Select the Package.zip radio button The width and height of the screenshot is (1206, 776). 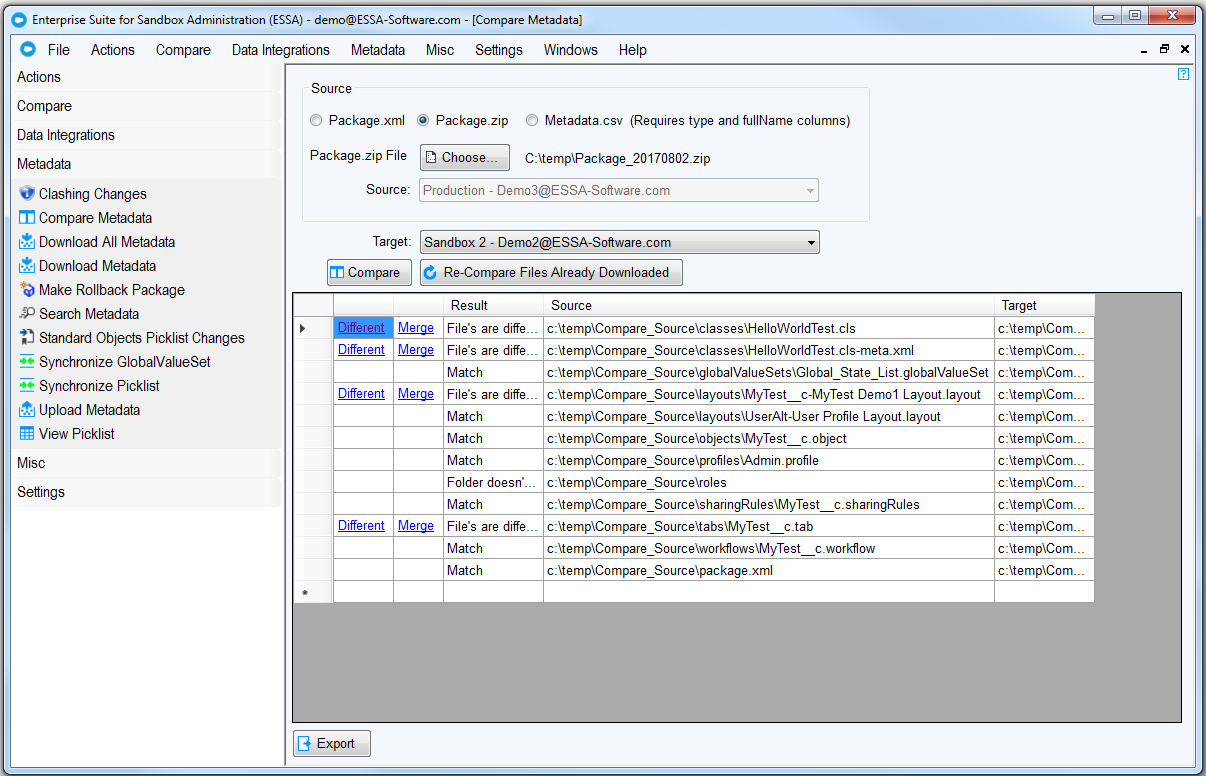tap(423, 120)
